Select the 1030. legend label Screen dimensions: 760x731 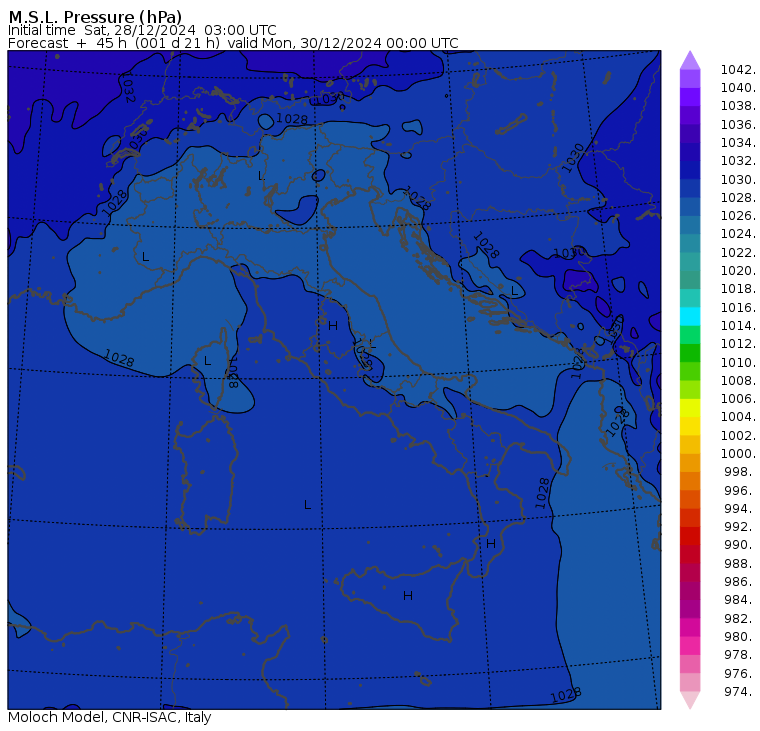pos(738,179)
